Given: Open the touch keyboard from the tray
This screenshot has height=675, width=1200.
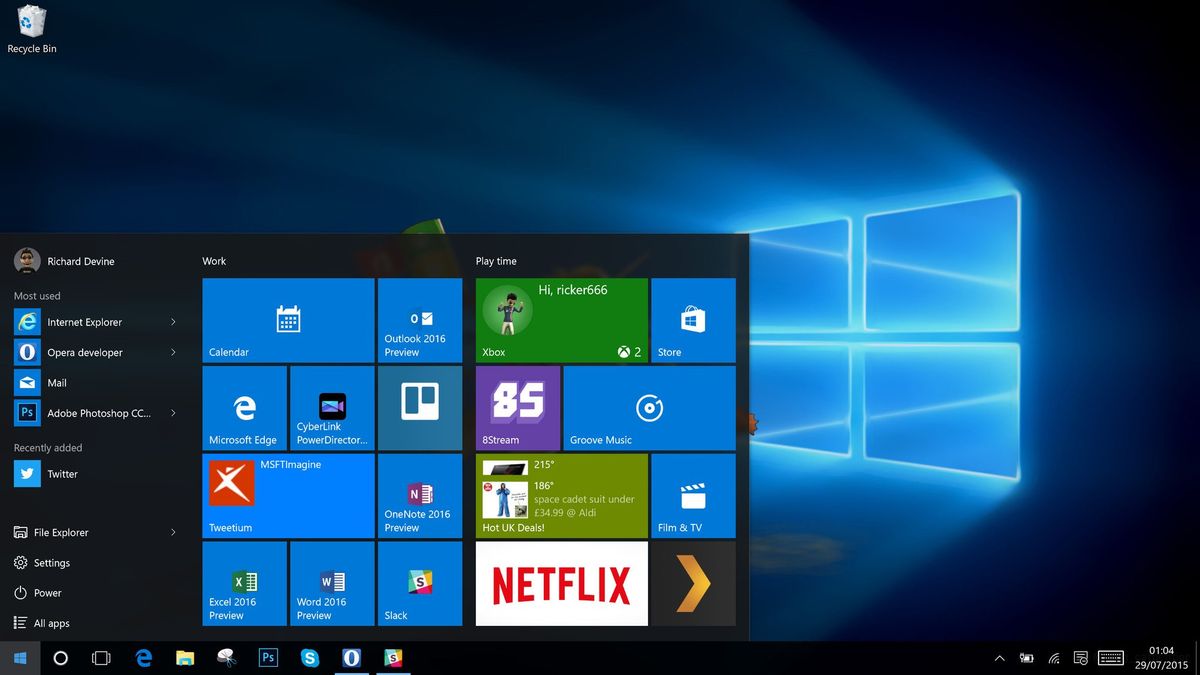Looking at the screenshot, I should pos(1111,658).
